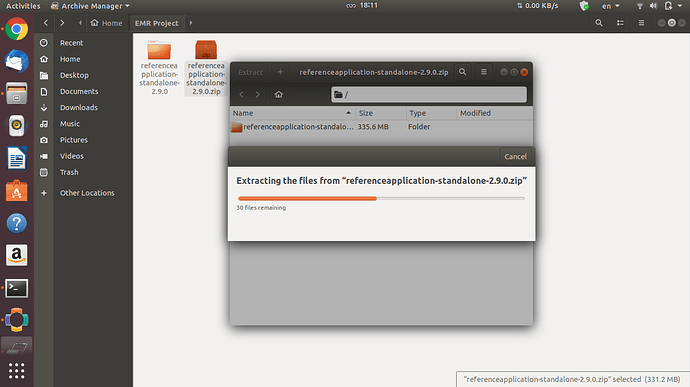Toggle file manager list view icon

(620, 23)
